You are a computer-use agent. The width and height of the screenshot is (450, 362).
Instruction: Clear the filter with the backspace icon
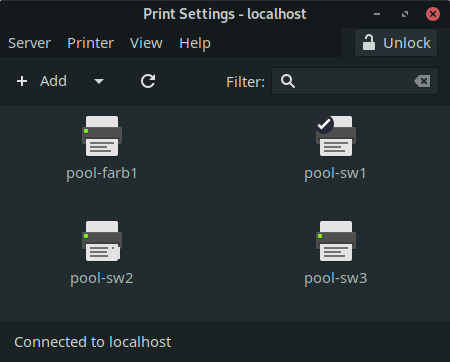[422, 81]
